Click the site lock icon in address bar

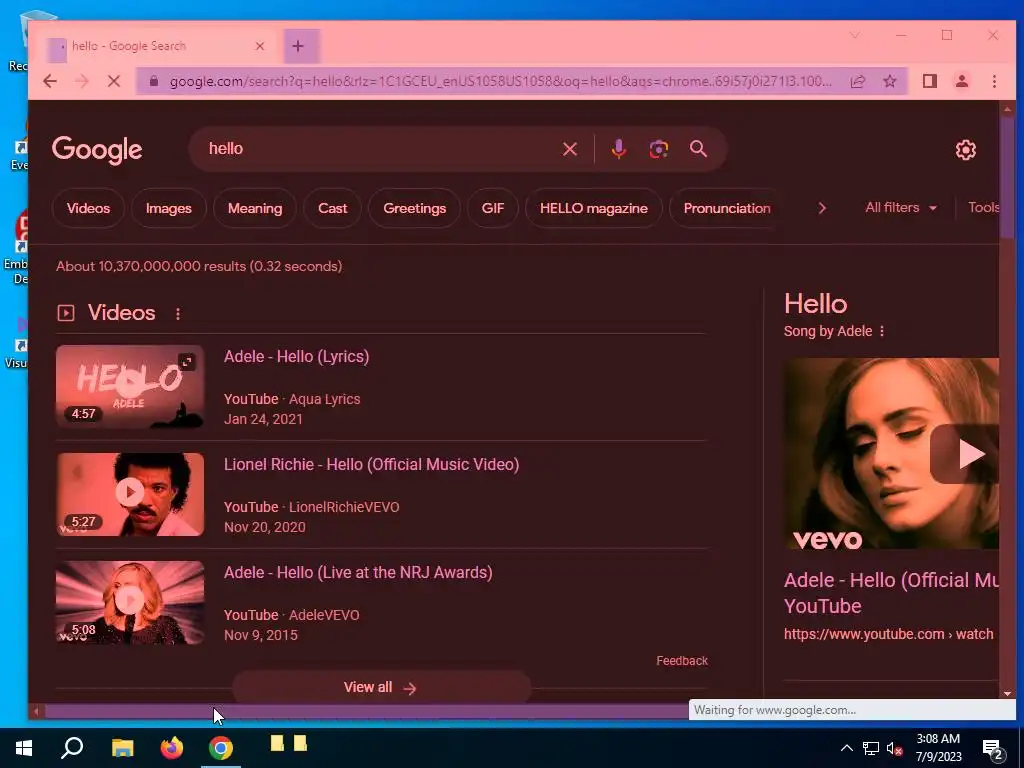click(154, 81)
